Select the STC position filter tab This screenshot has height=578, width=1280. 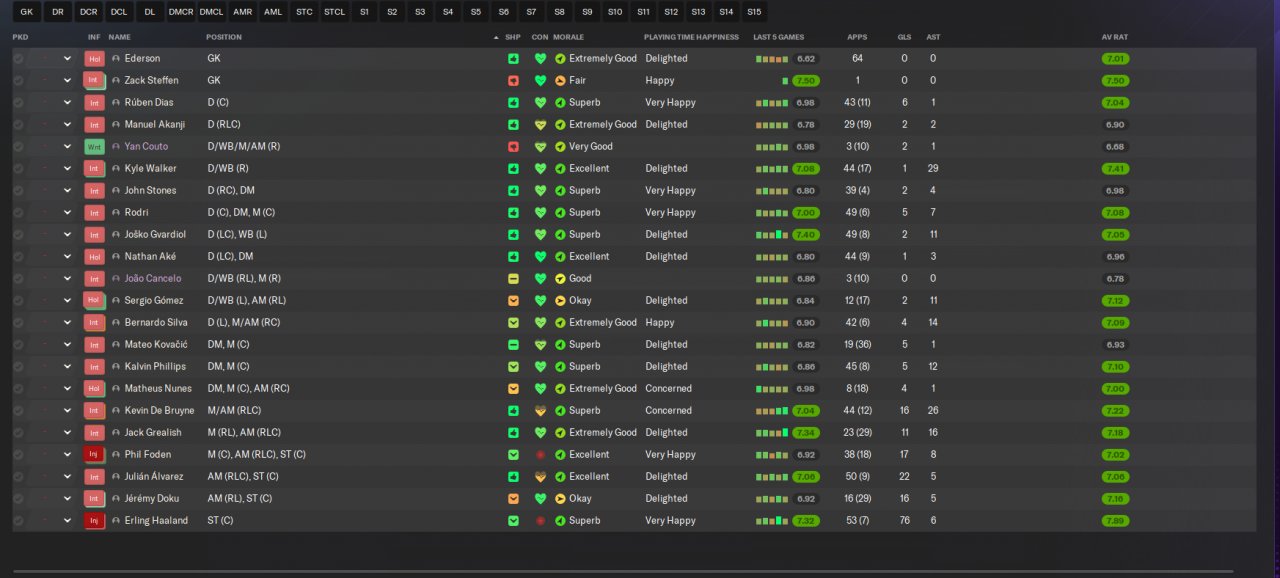304,12
